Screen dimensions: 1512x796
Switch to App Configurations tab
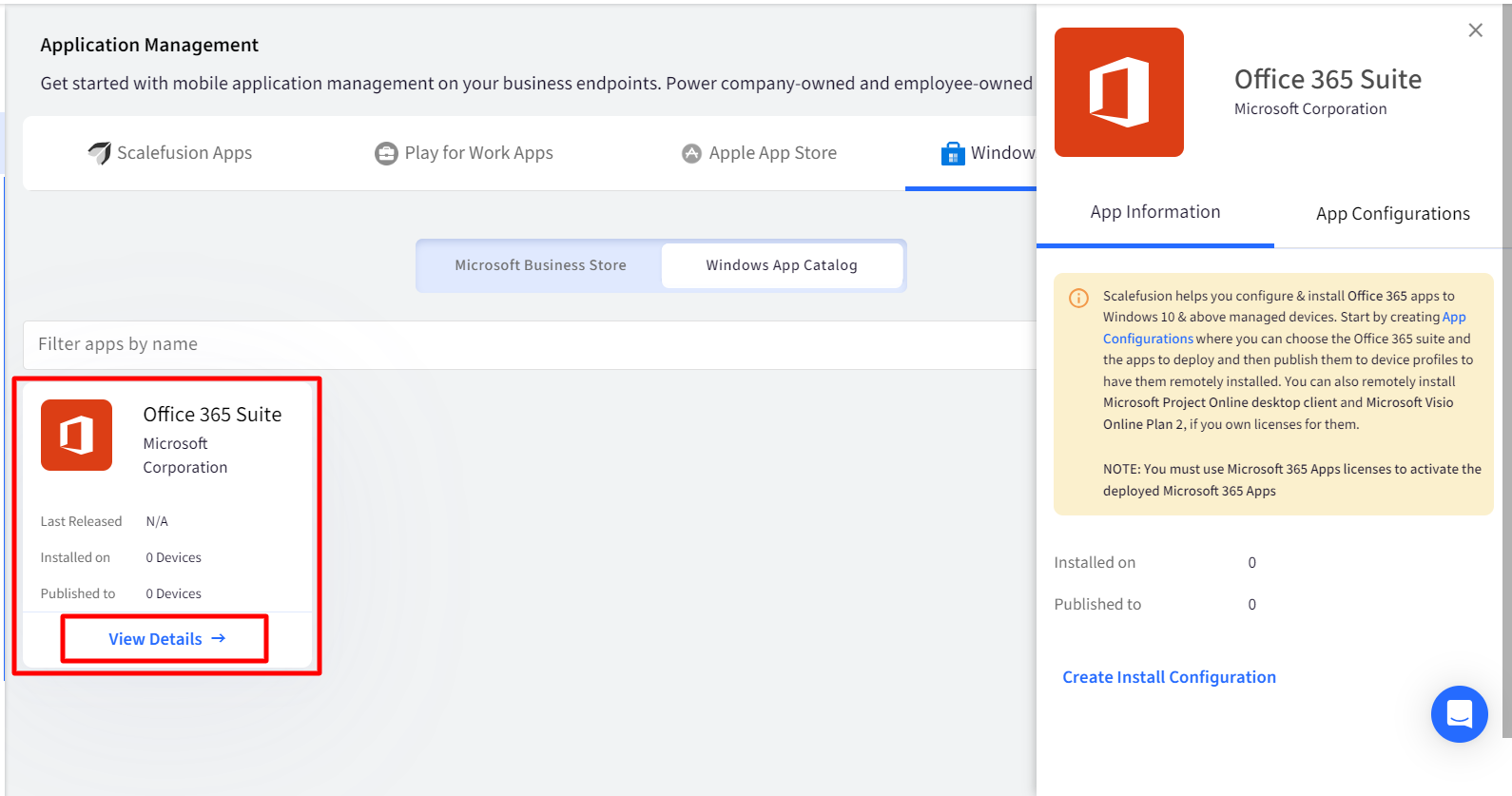[1392, 214]
